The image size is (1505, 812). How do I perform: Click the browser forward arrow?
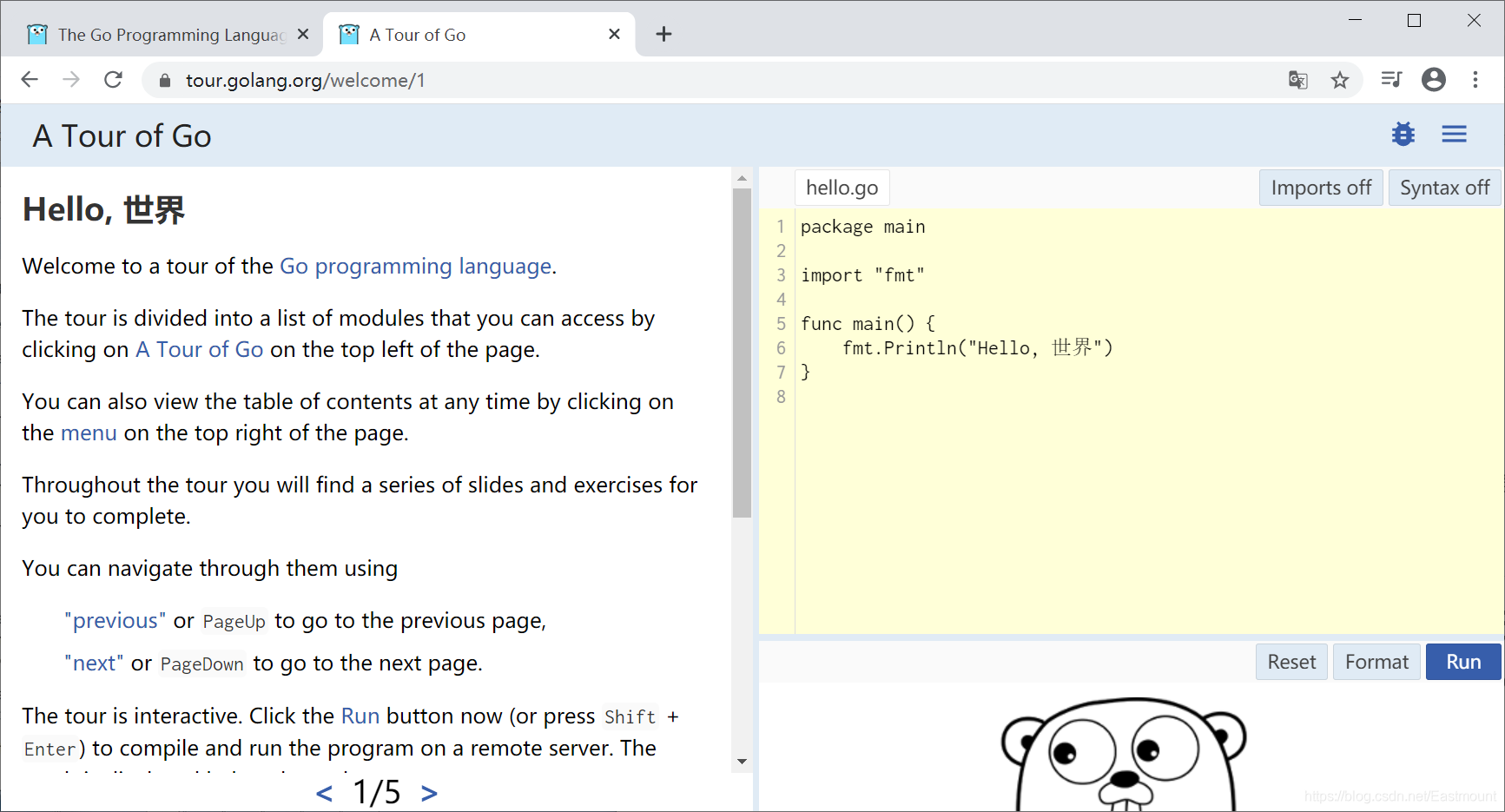tap(71, 80)
